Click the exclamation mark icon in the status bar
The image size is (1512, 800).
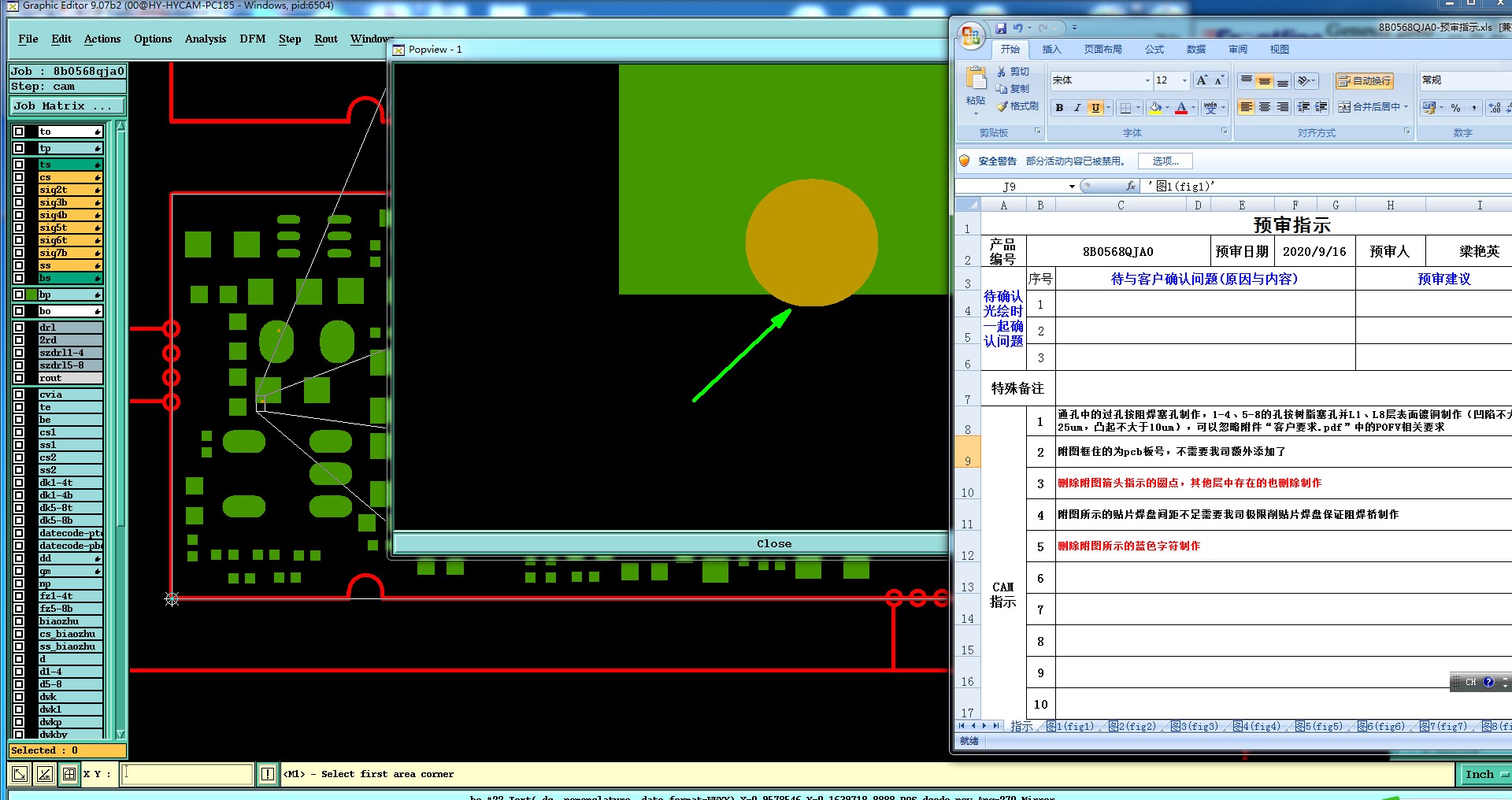(268, 774)
